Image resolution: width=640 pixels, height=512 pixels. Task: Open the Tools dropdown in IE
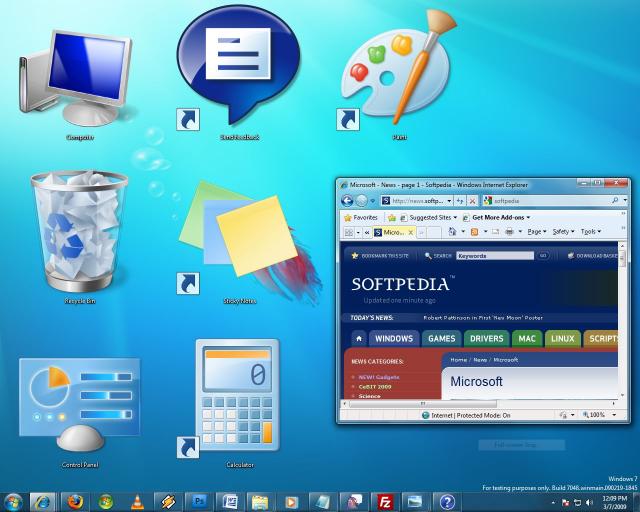(590, 231)
